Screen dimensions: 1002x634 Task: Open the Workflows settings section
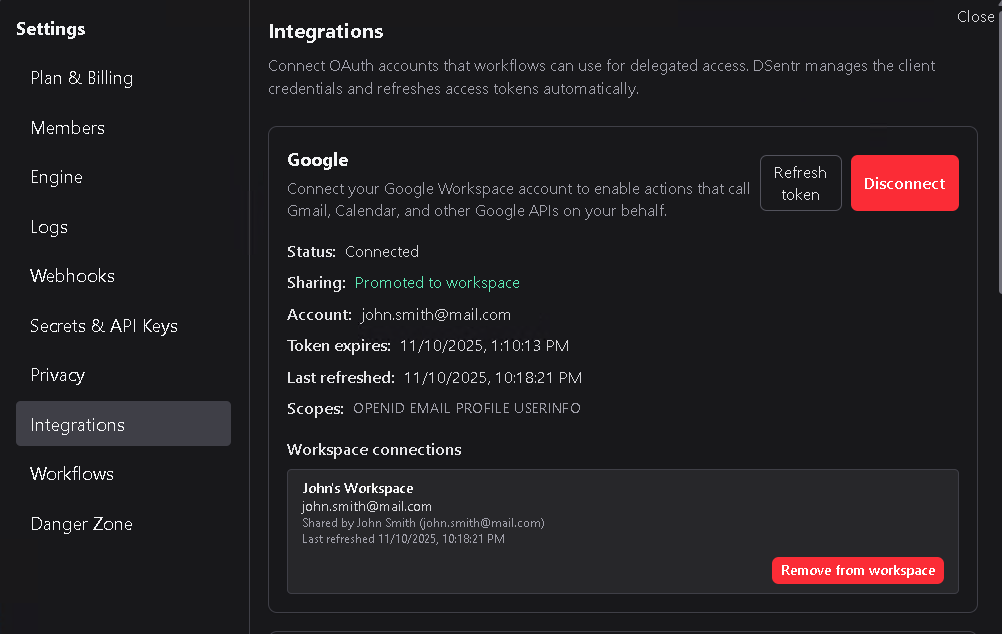[x=72, y=474]
